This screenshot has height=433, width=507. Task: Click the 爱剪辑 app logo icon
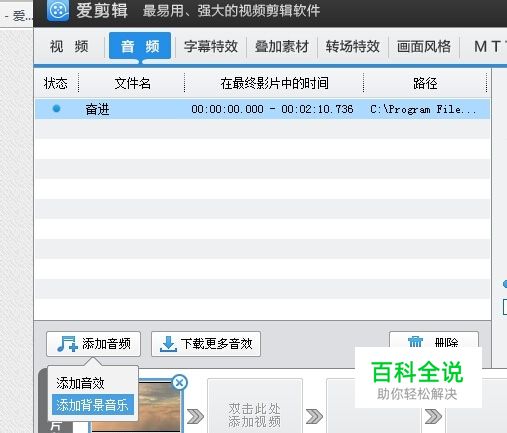pyautogui.click(x=58, y=10)
